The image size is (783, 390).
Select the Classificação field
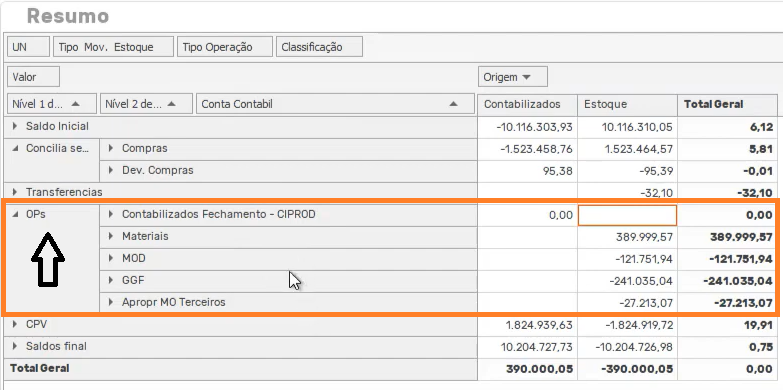[x=319, y=47]
